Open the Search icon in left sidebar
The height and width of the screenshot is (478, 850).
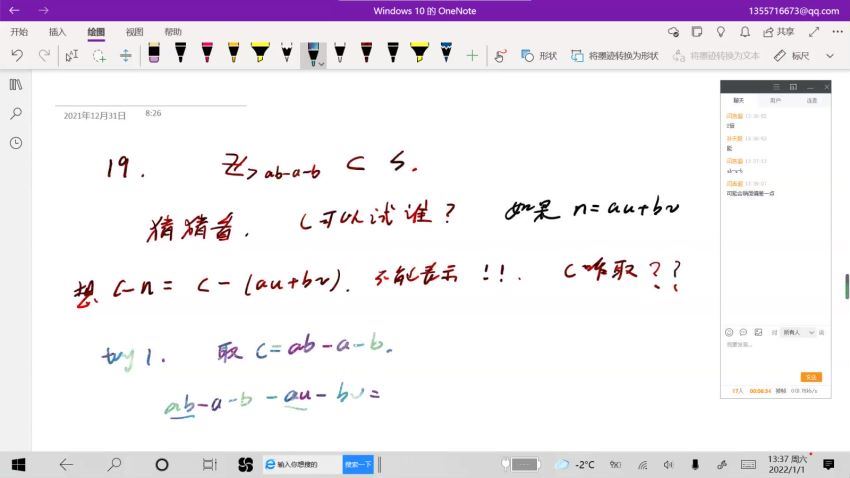coord(16,114)
